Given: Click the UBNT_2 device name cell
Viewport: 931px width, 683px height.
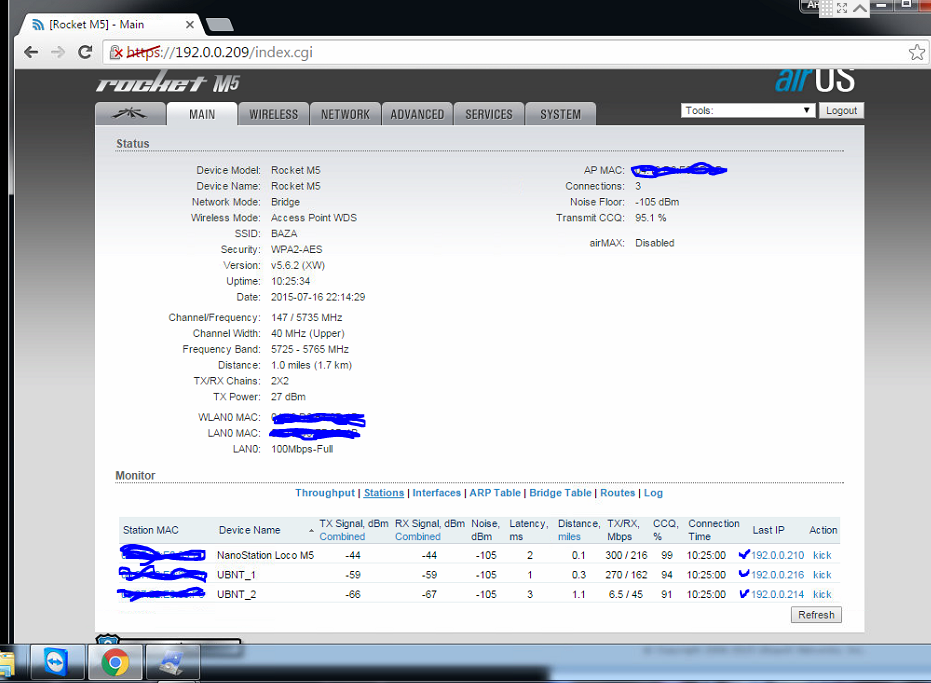Looking at the screenshot, I should pyautogui.click(x=236, y=595).
